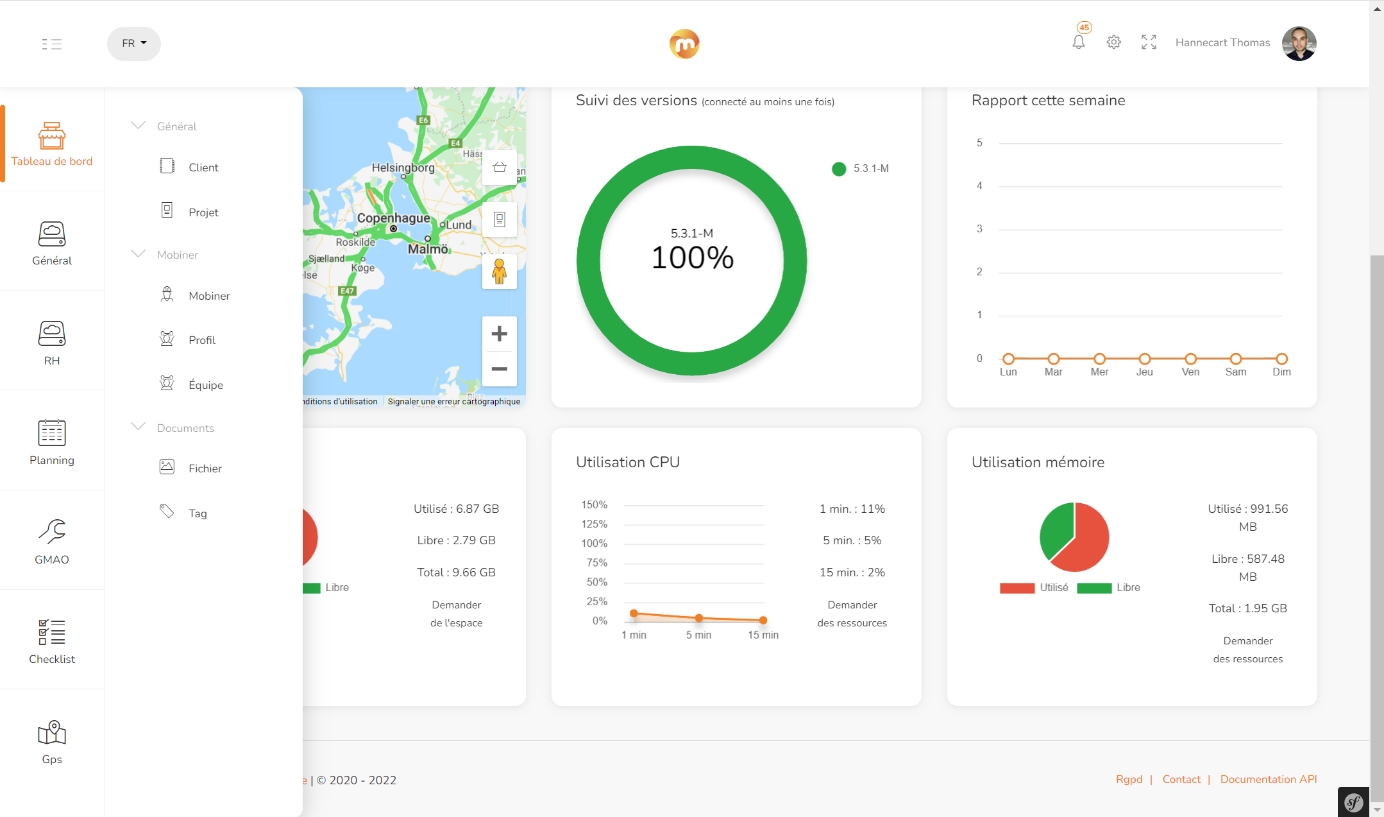Click the Rgpd footer link
Image resolution: width=1384 pixels, height=817 pixels.
(1128, 779)
